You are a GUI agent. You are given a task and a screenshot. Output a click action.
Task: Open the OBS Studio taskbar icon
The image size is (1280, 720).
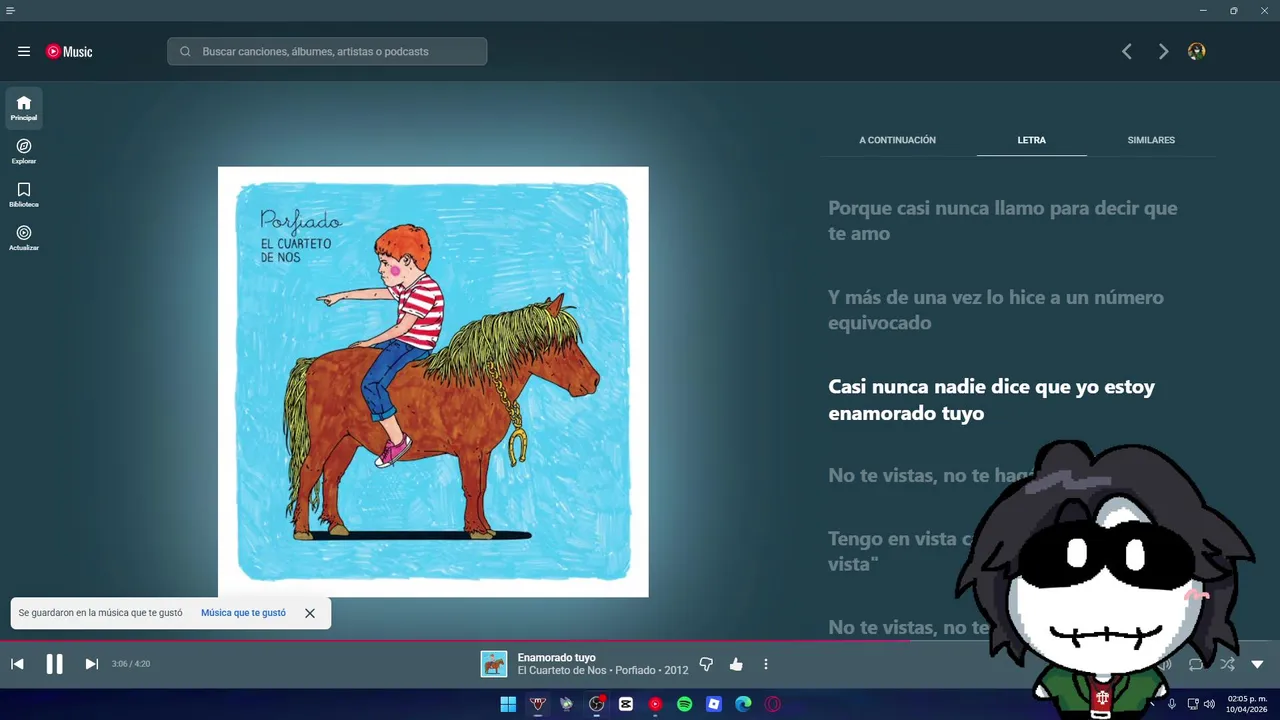(x=596, y=704)
